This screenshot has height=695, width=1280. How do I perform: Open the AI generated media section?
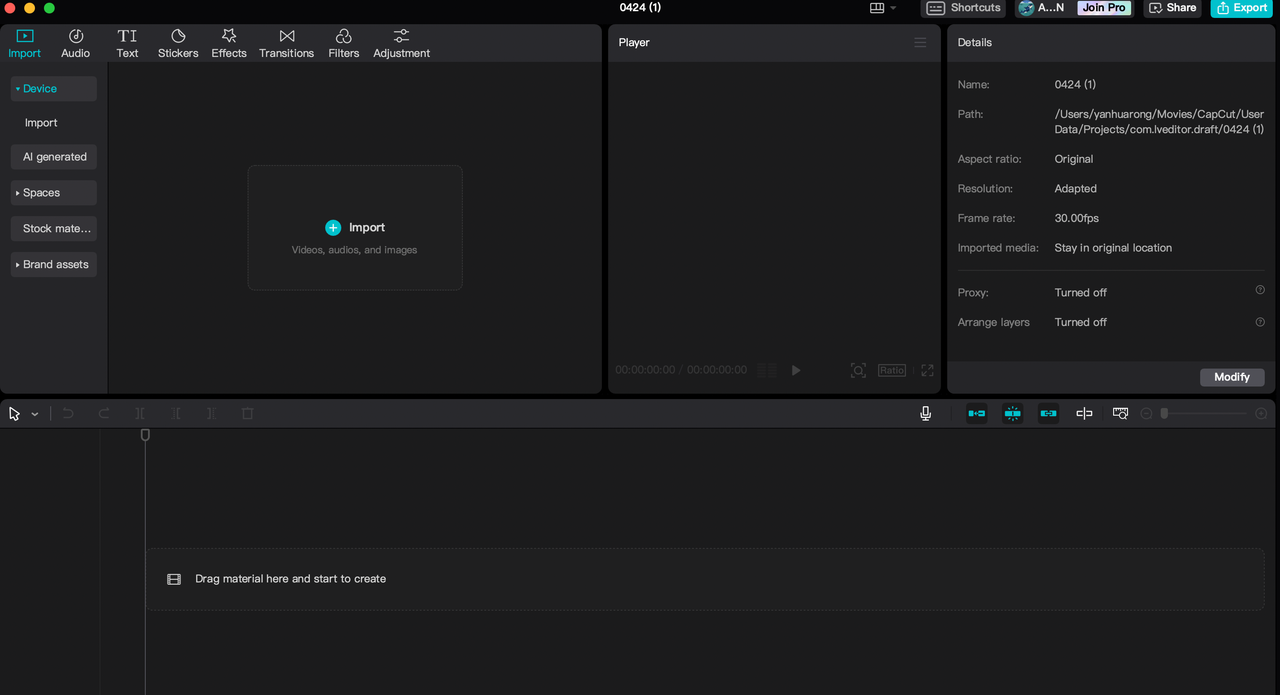point(54,157)
